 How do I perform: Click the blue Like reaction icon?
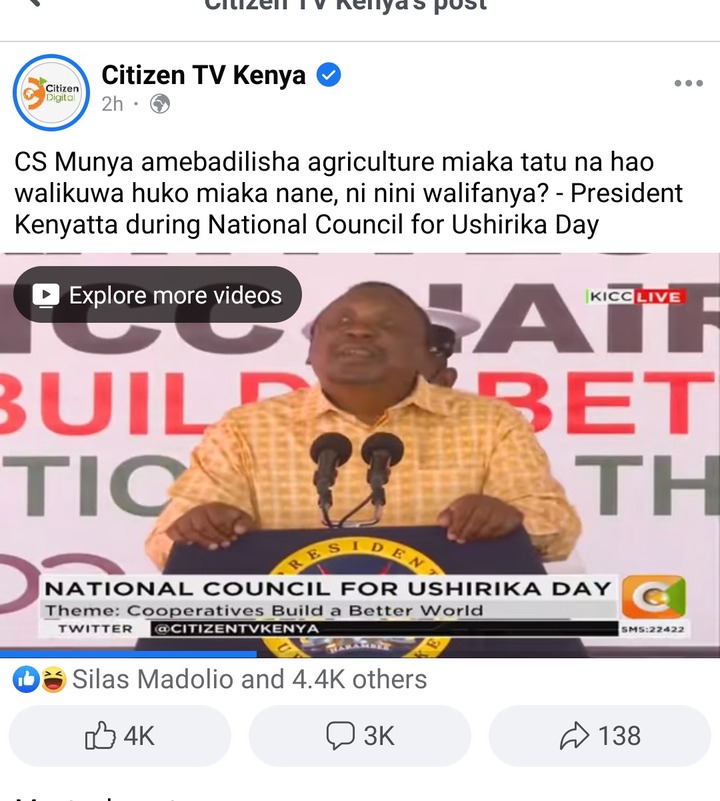pos(26,679)
